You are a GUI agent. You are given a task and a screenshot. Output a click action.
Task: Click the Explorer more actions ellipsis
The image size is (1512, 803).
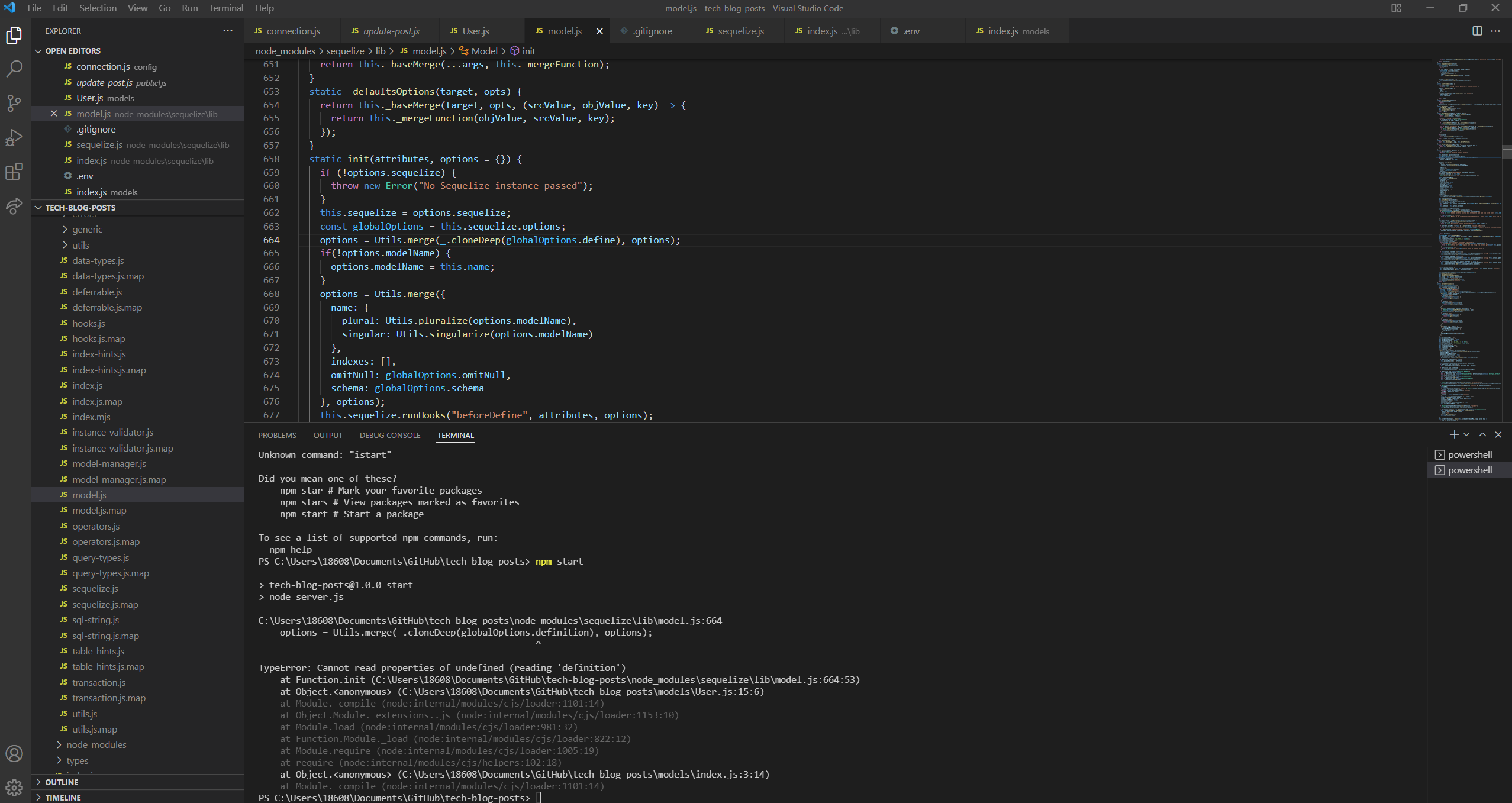(228, 31)
